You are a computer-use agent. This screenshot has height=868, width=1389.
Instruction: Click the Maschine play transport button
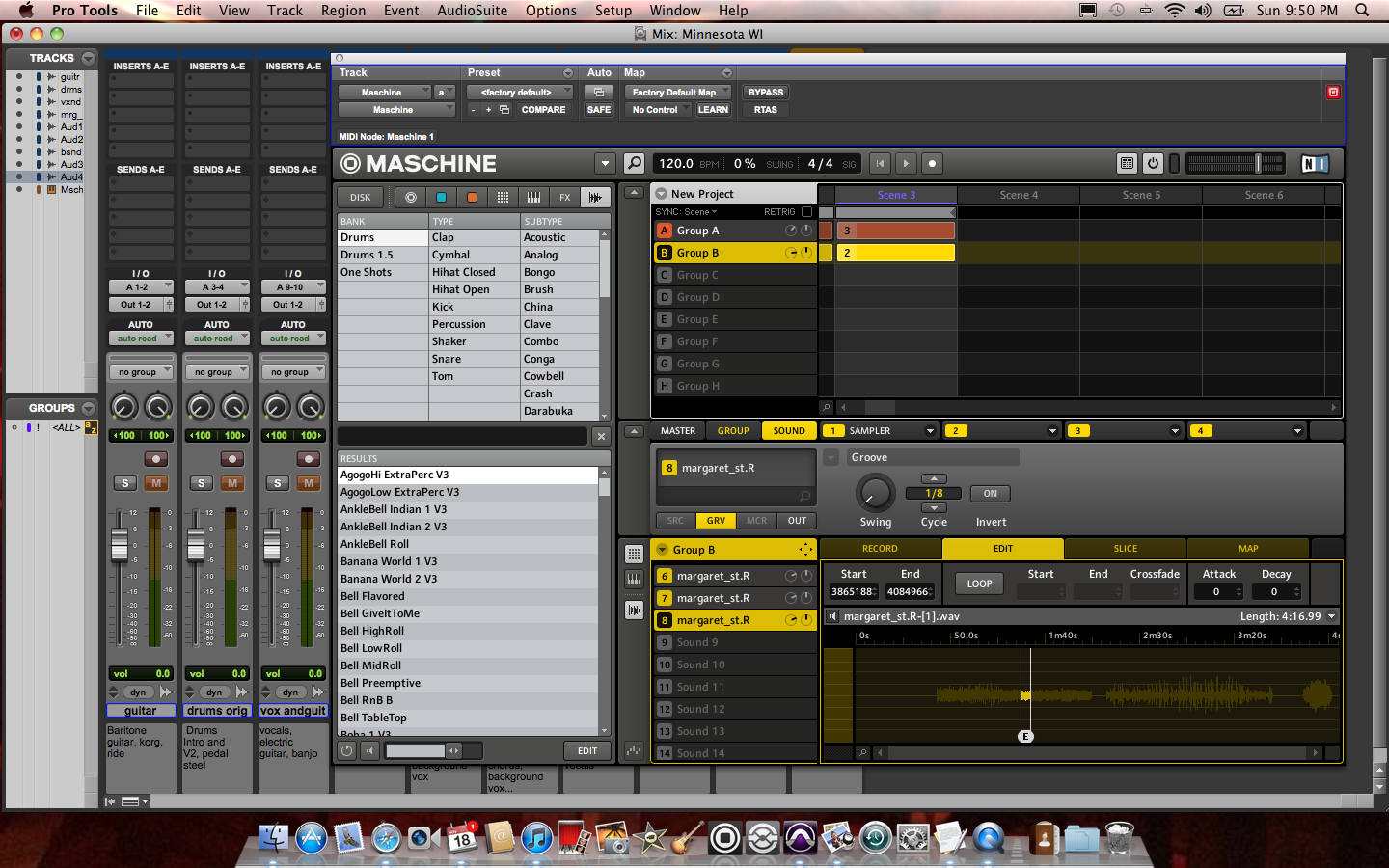906,164
